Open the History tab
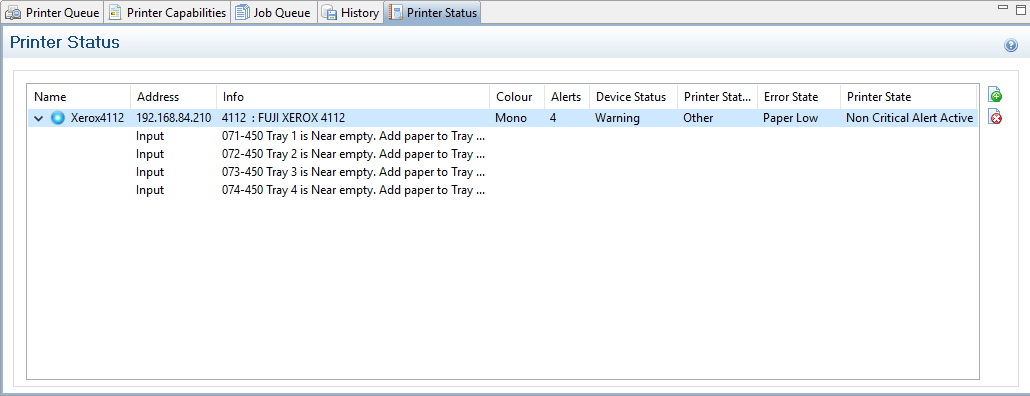This screenshot has width=1030, height=396. point(351,12)
